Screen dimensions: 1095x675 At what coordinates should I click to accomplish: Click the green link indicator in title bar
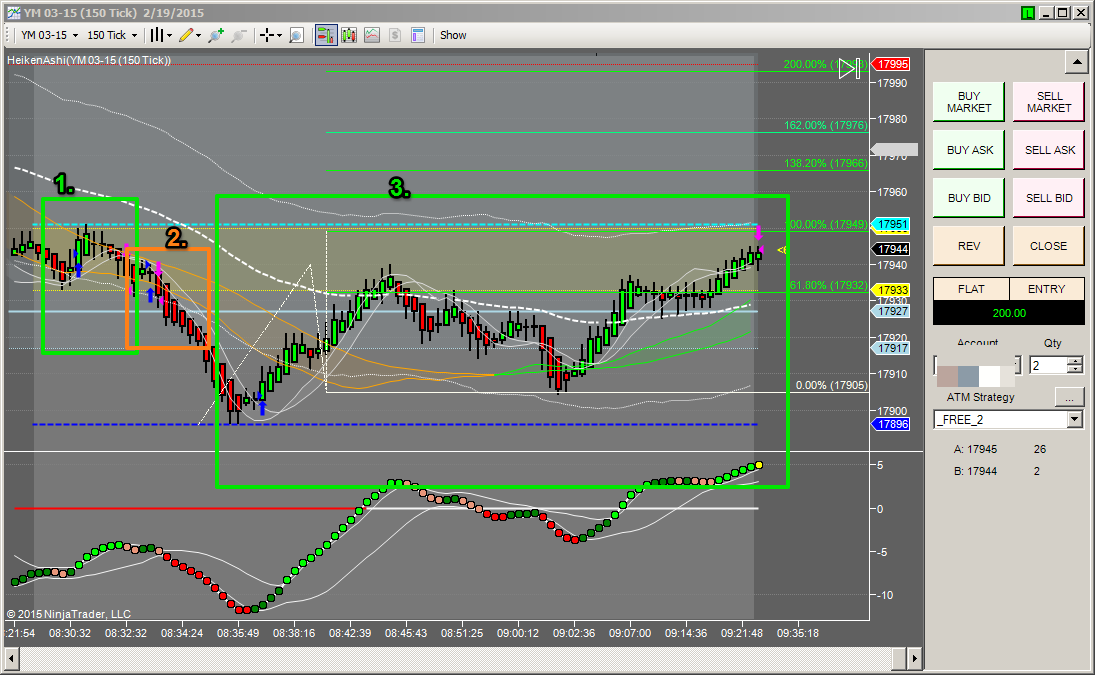(1027, 13)
